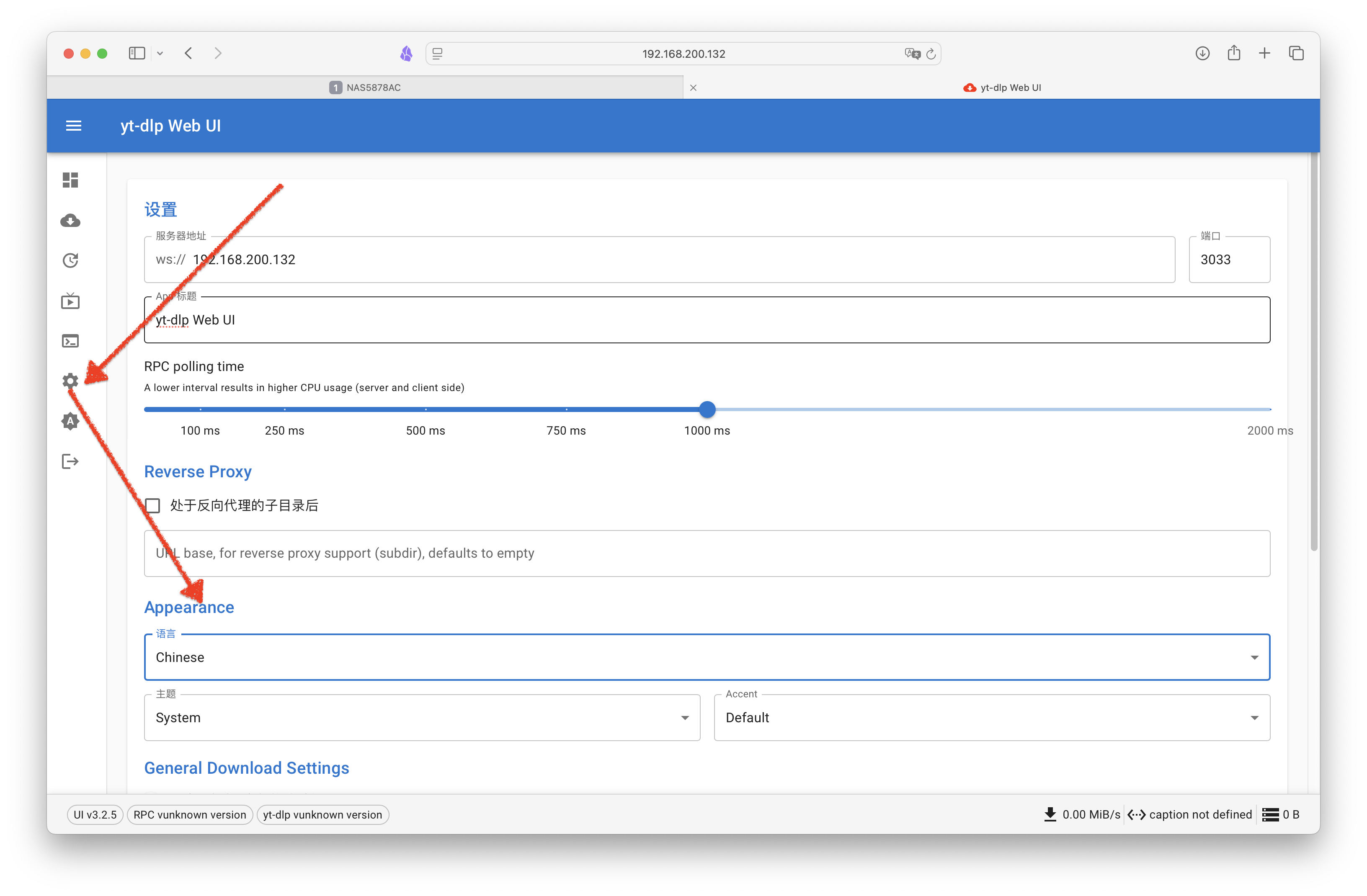Click the yt-dlp Web UI header title
The height and width of the screenshot is (896, 1367).
point(170,126)
